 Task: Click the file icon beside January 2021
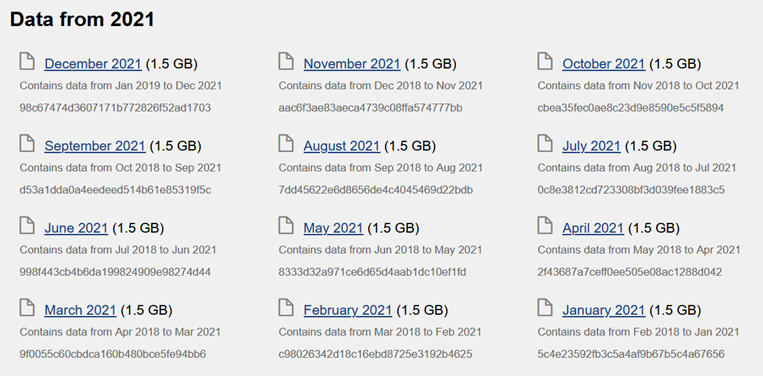click(545, 308)
